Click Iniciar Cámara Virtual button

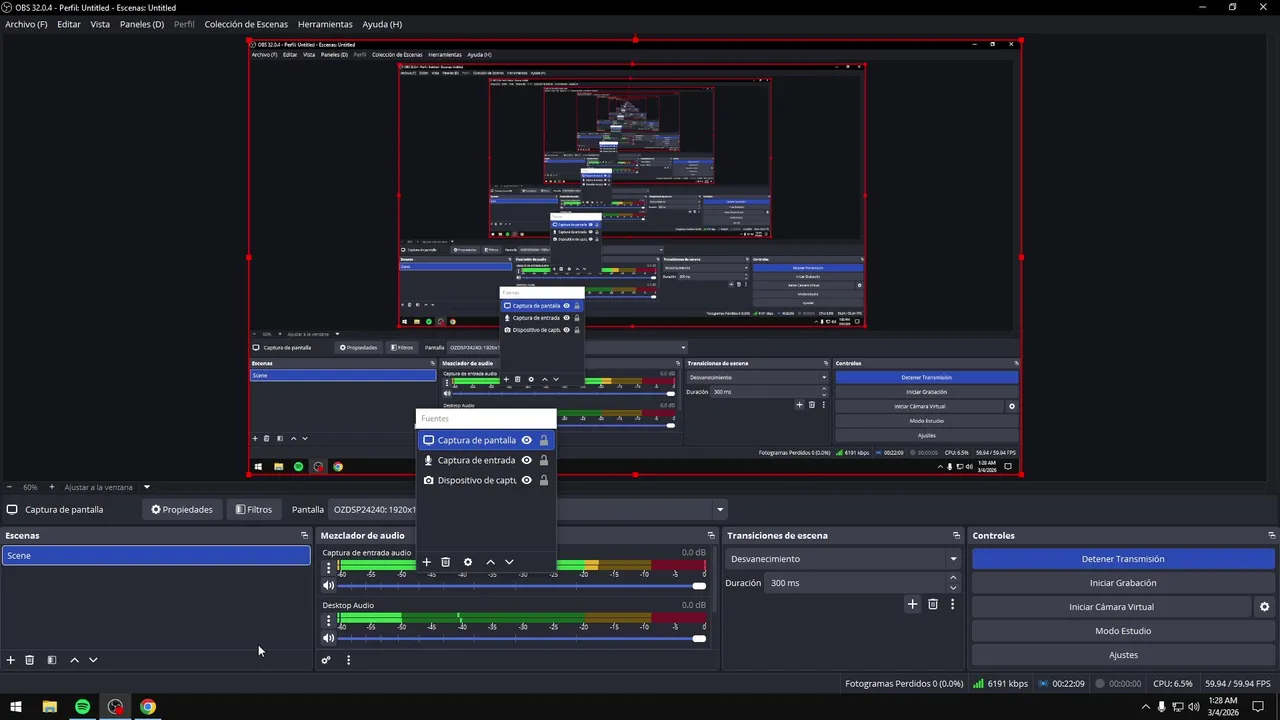[1111, 607]
